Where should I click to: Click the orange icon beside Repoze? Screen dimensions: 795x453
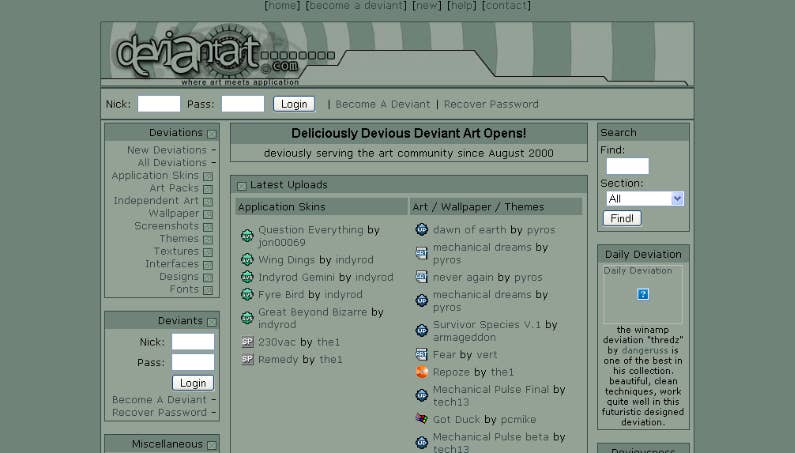click(x=422, y=372)
